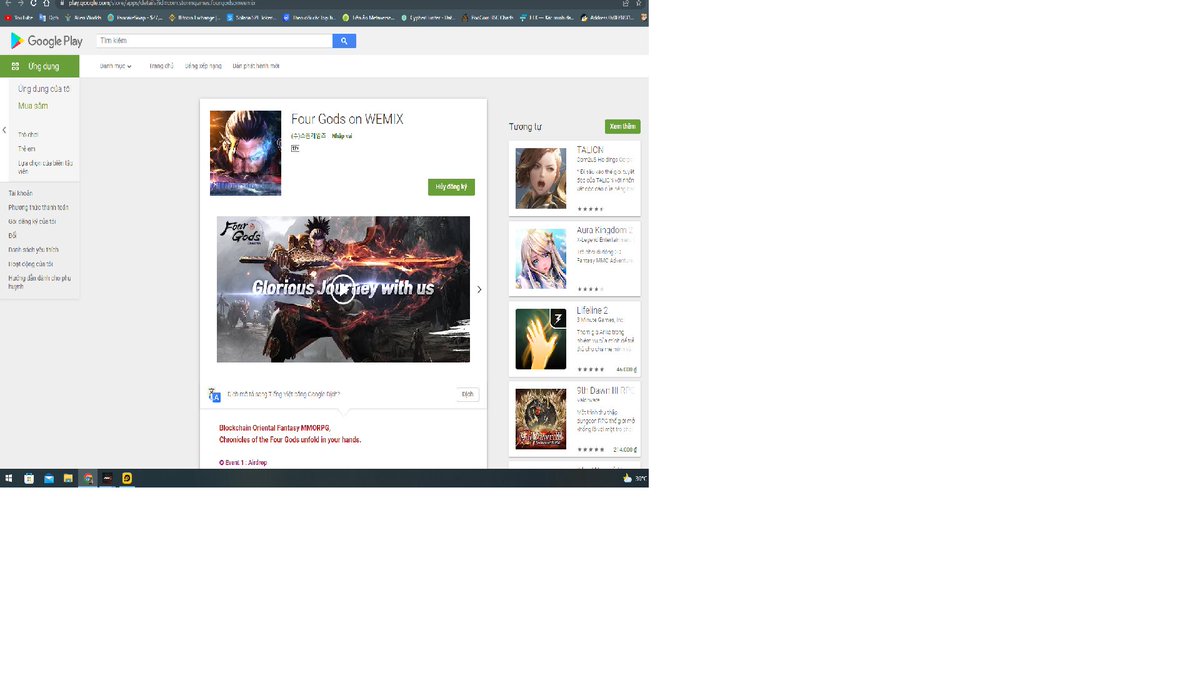Click the Event 1 : Airdrop line
This screenshot has height=675, width=1200.
243,462
